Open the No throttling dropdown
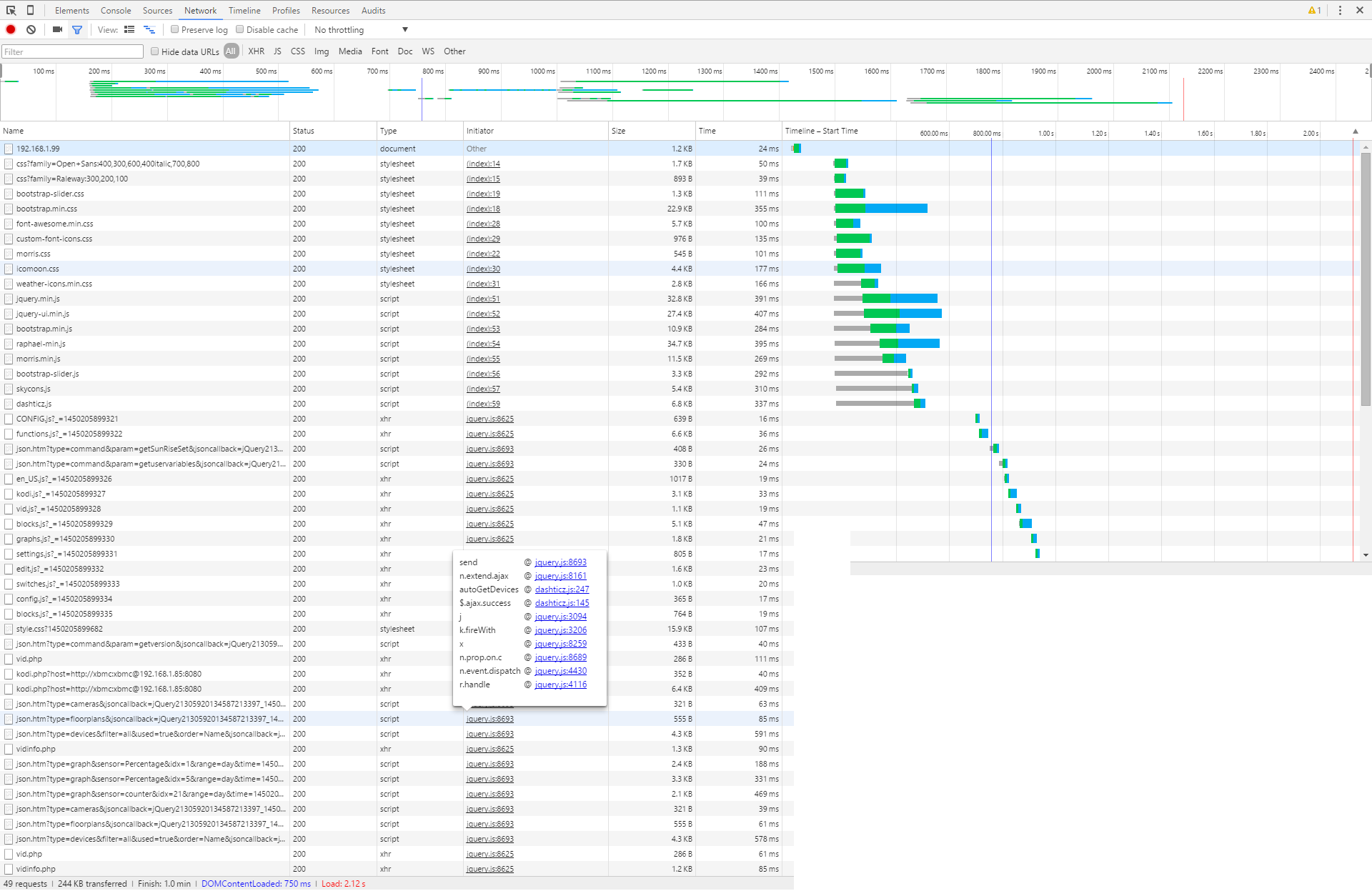The image size is (1372, 891). click(361, 30)
